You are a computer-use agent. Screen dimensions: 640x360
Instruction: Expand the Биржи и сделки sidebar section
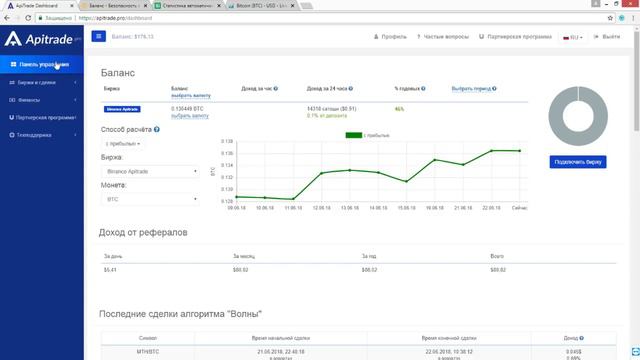point(42,82)
